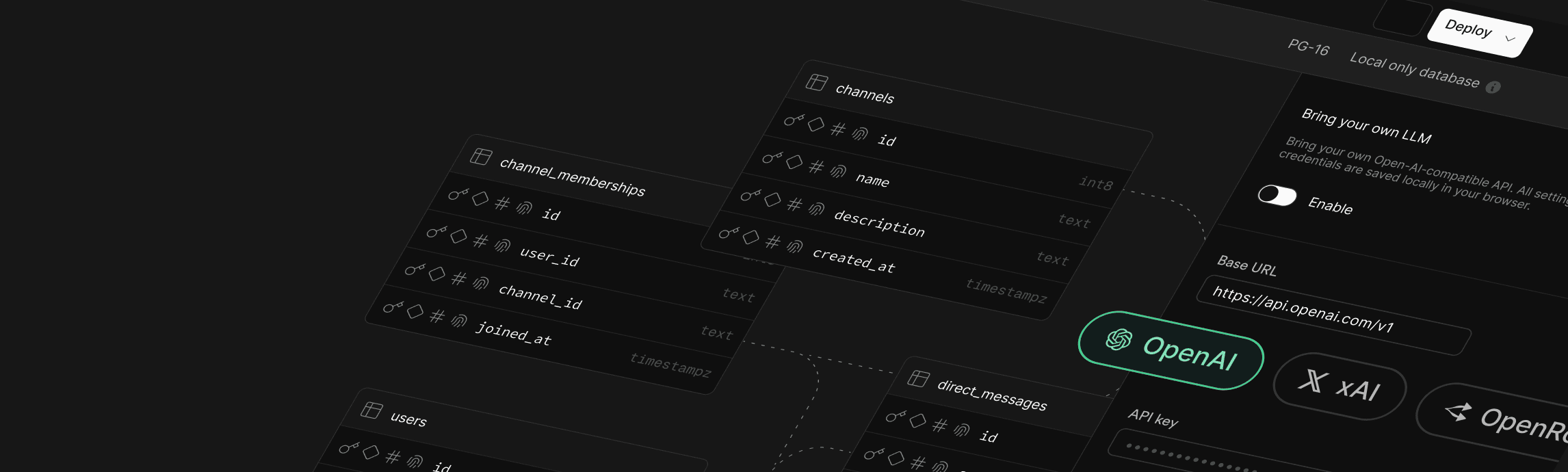Image resolution: width=1568 pixels, height=472 pixels.
Task: Select the xAI provider chip
Action: 1340,386
